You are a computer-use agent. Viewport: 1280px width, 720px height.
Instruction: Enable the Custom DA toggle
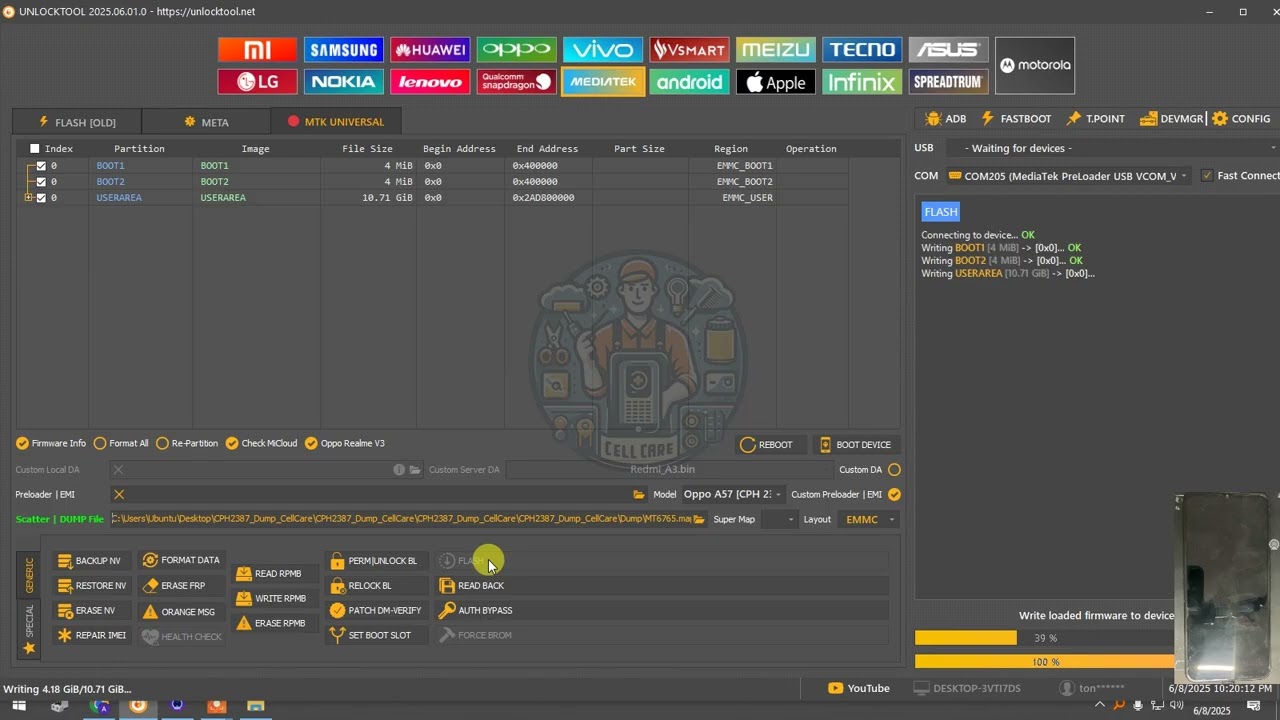[x=894, y=469]
